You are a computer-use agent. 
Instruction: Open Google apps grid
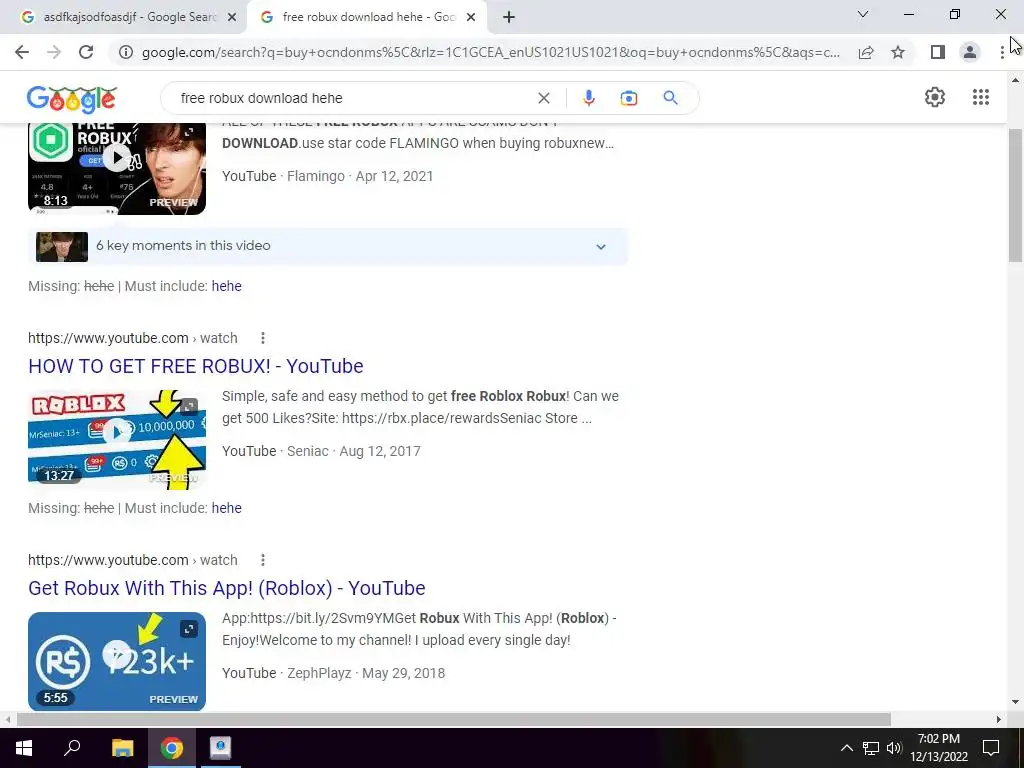pyautogui.click(x=980, y=97)
